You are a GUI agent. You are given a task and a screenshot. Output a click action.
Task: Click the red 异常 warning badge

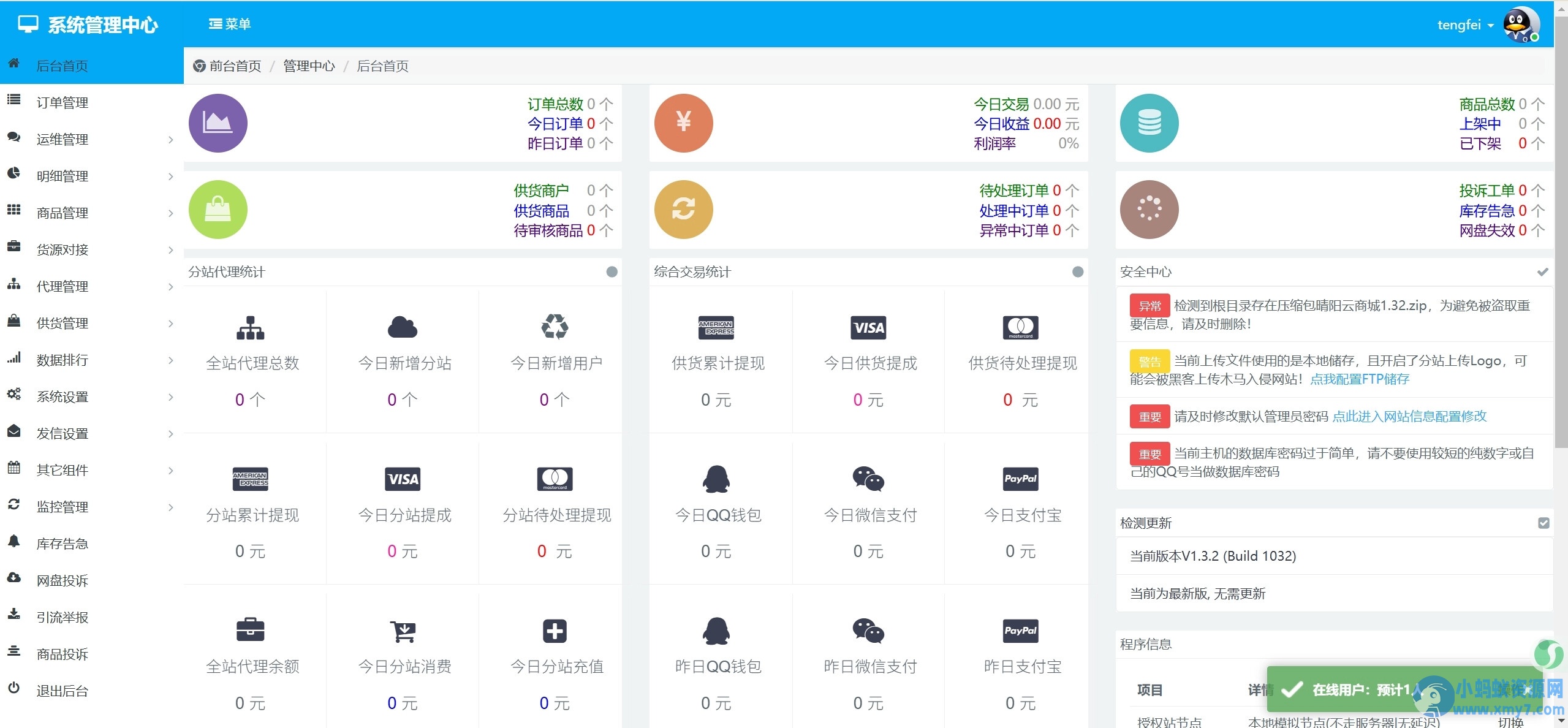(x=1149, y=306)
